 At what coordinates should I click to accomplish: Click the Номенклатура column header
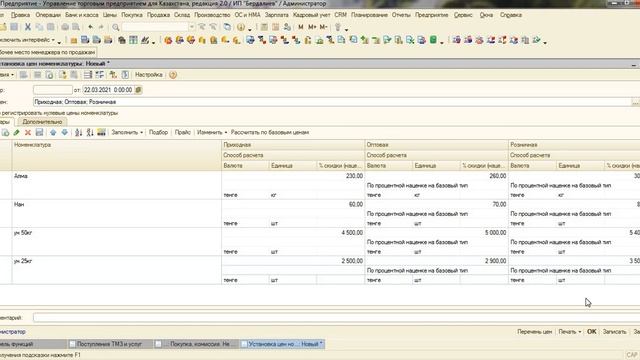(x=117, y=155)
